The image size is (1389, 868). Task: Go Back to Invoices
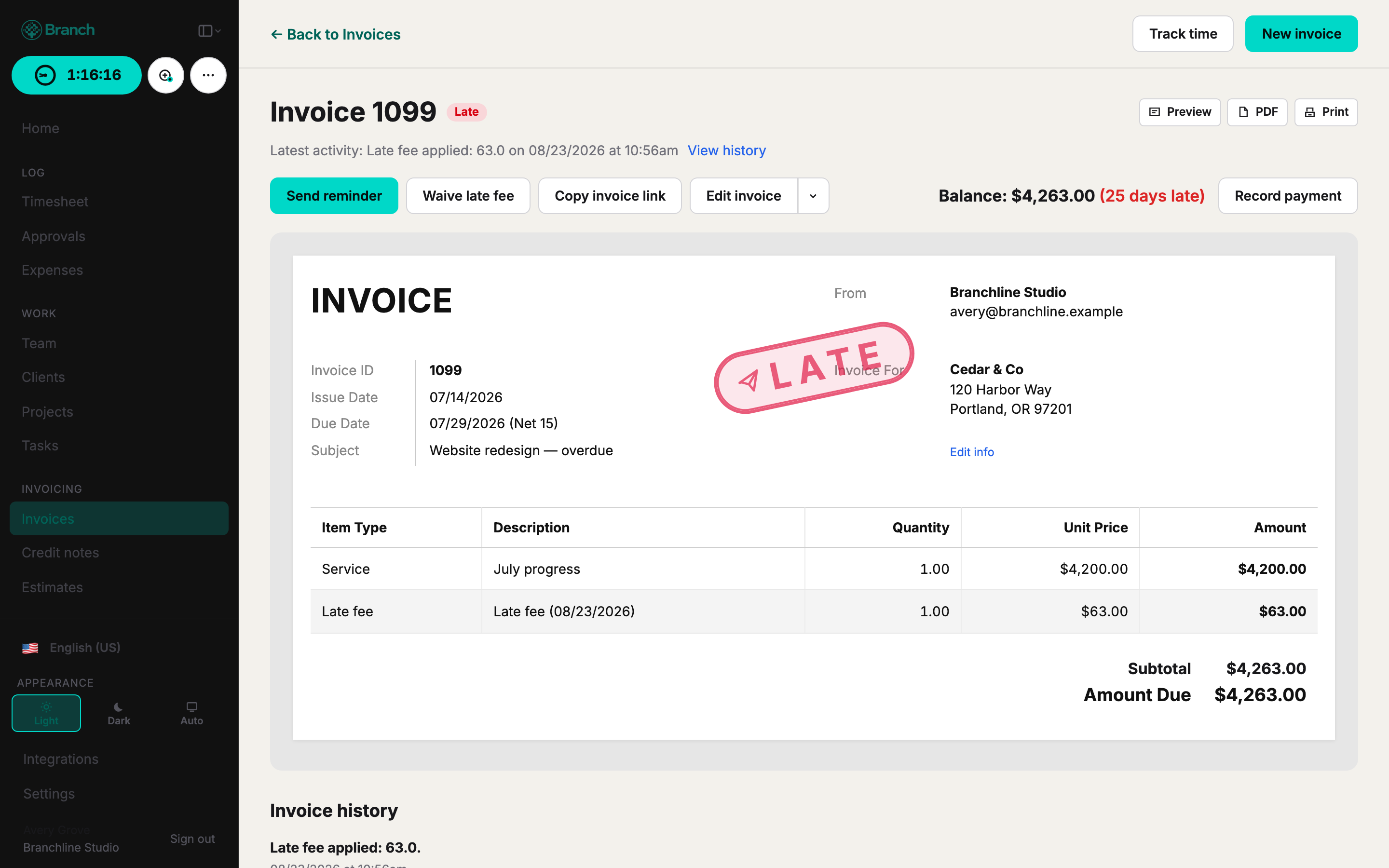(x=335, y=34)
